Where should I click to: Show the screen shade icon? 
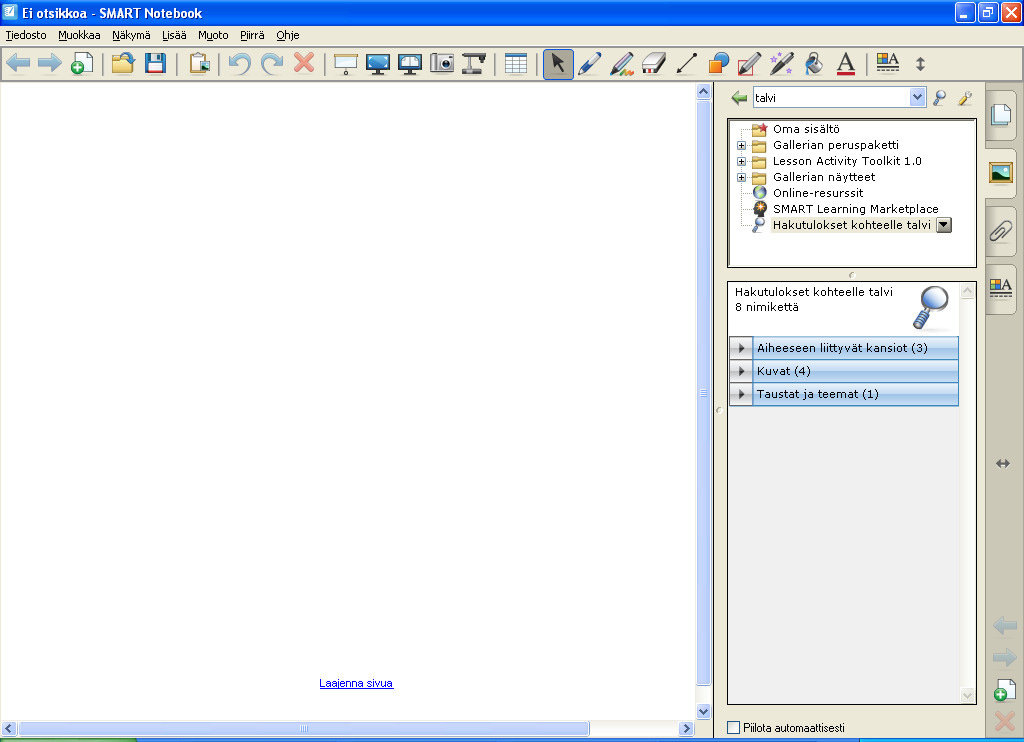(x=345, y=63)
